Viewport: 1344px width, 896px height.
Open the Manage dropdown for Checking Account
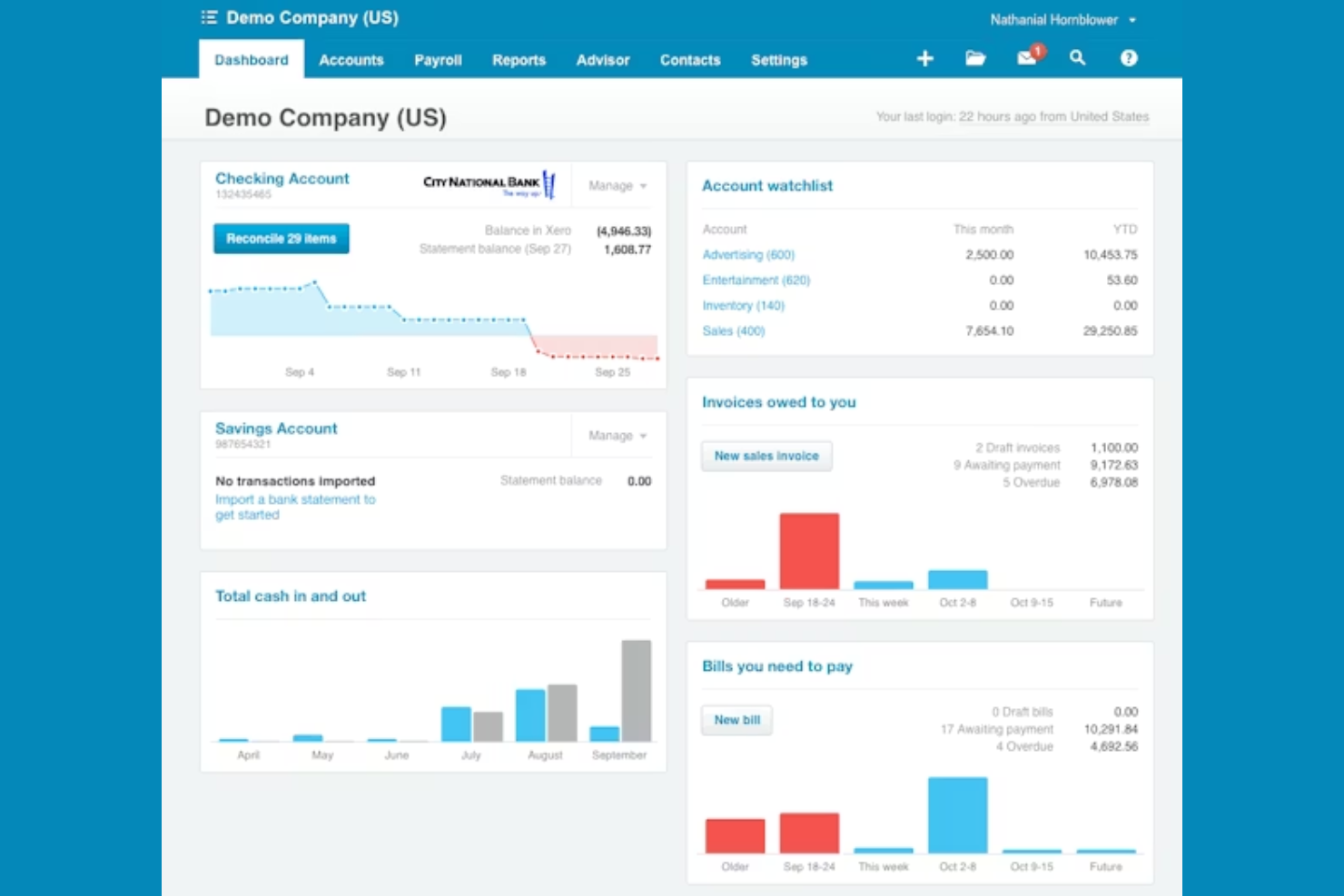tap(616, 185)
